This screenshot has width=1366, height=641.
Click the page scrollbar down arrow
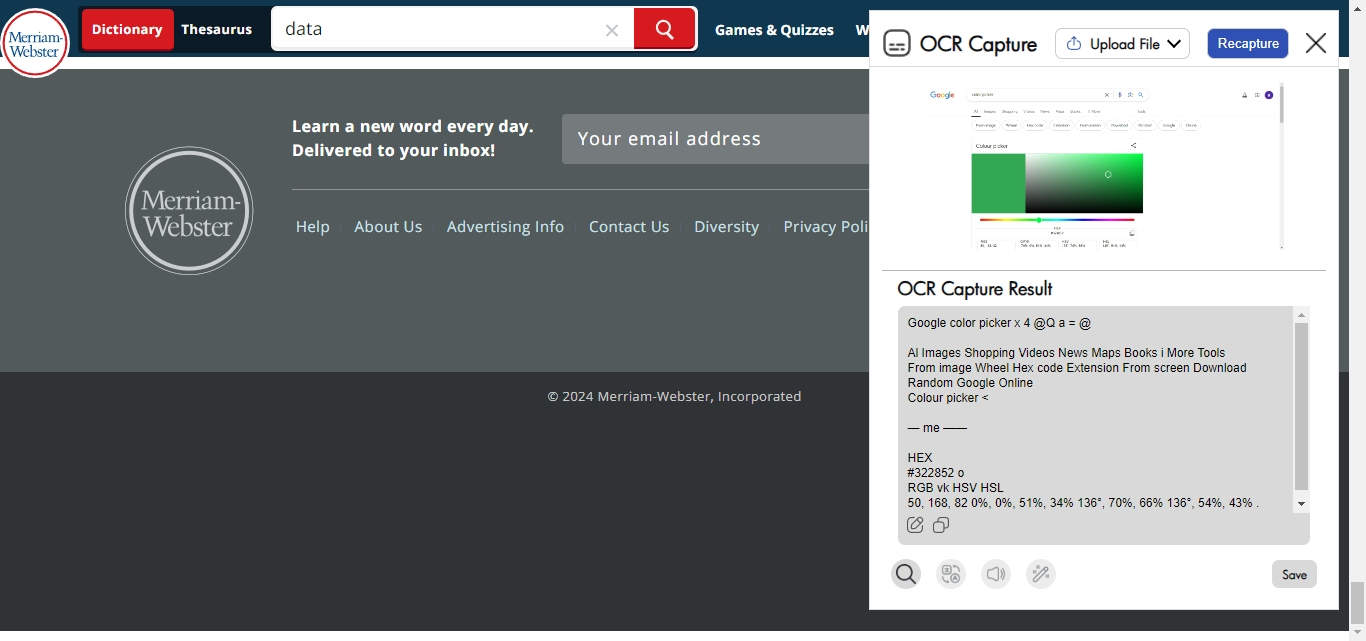[1357, 632]
